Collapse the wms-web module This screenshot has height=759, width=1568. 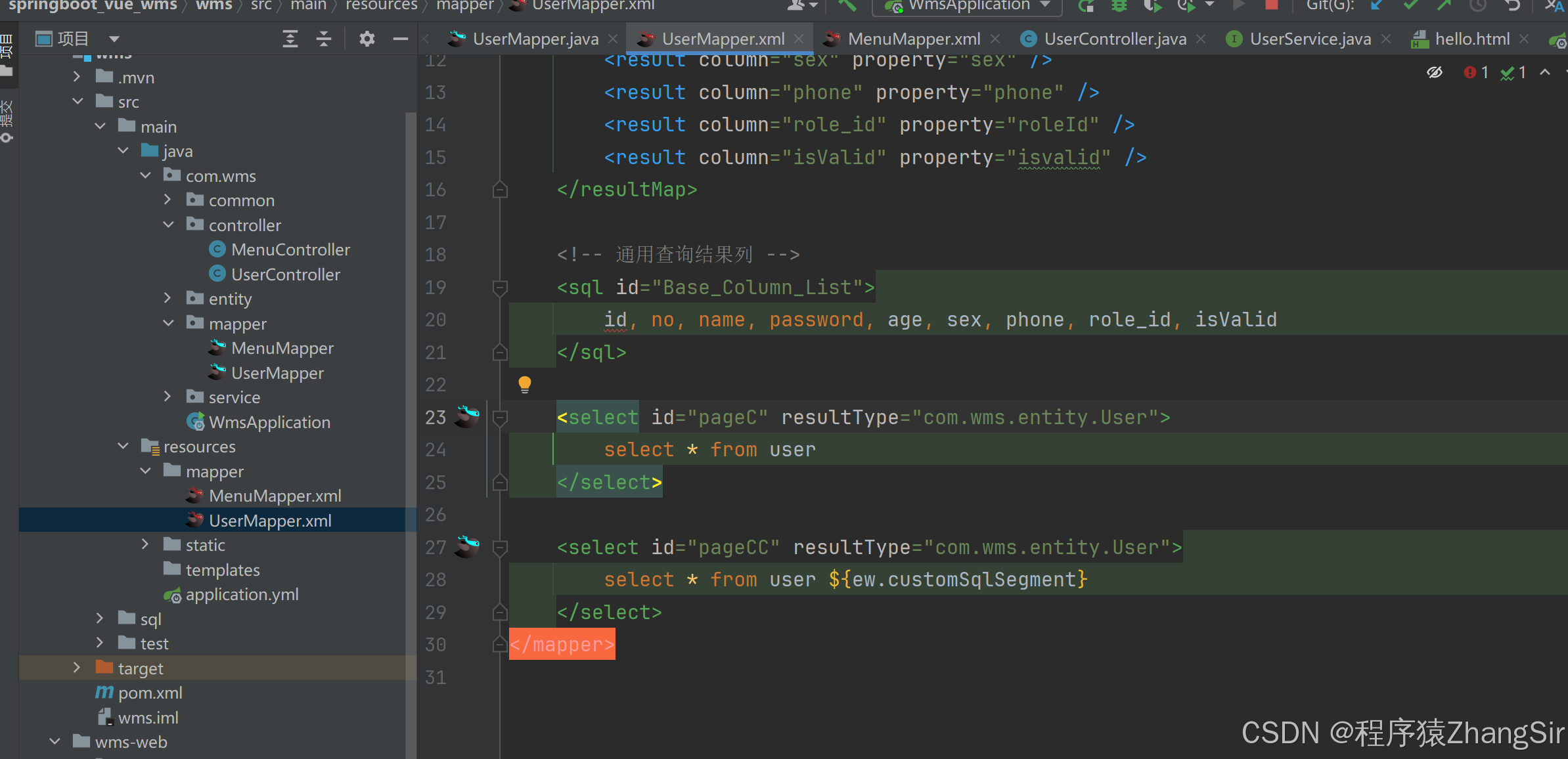click(x=55, y=741)
